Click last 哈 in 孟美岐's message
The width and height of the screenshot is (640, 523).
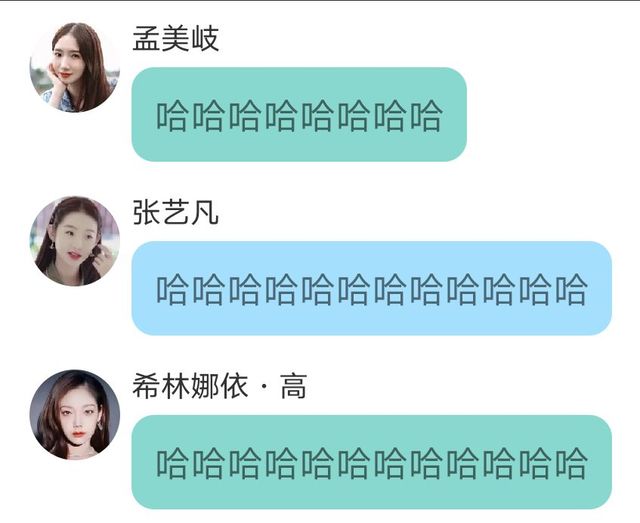pos(426,116)
